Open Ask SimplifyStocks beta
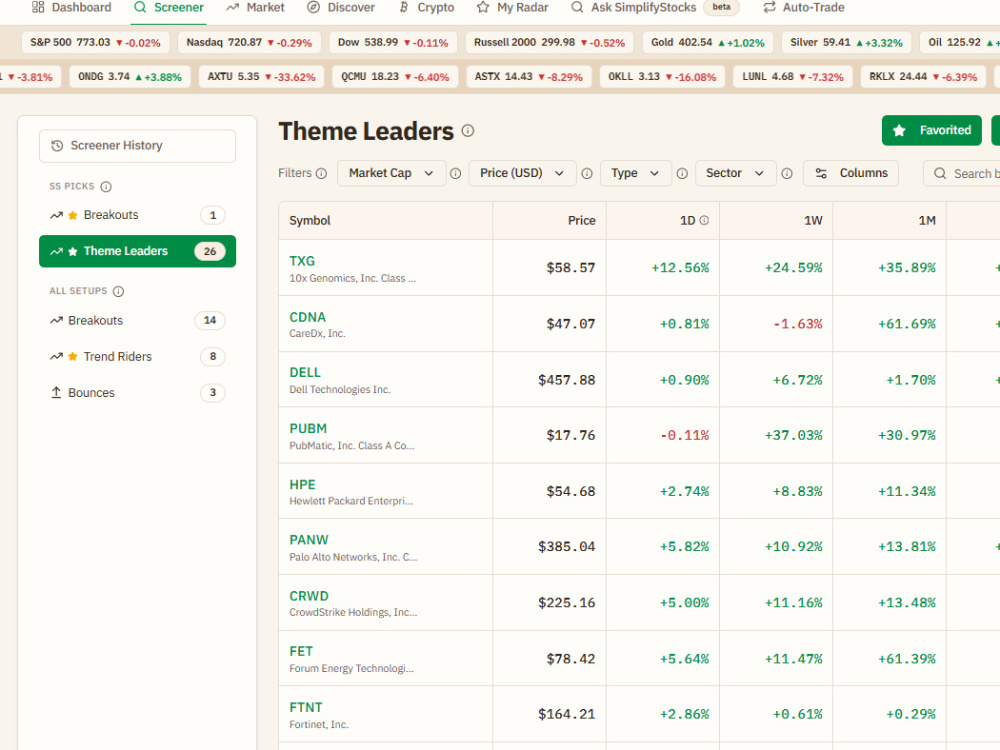 click(x=654, y=8)
